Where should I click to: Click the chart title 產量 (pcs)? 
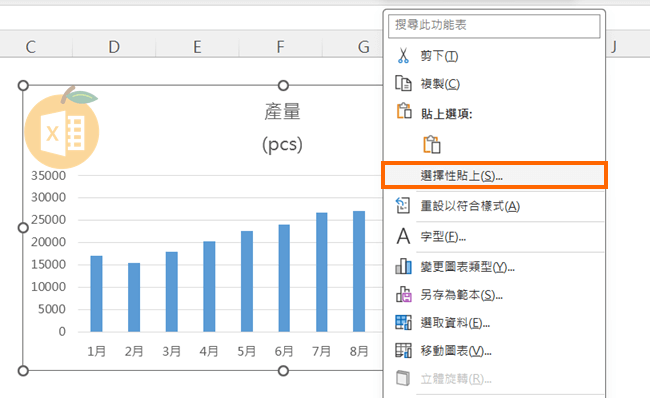point(283,128)
